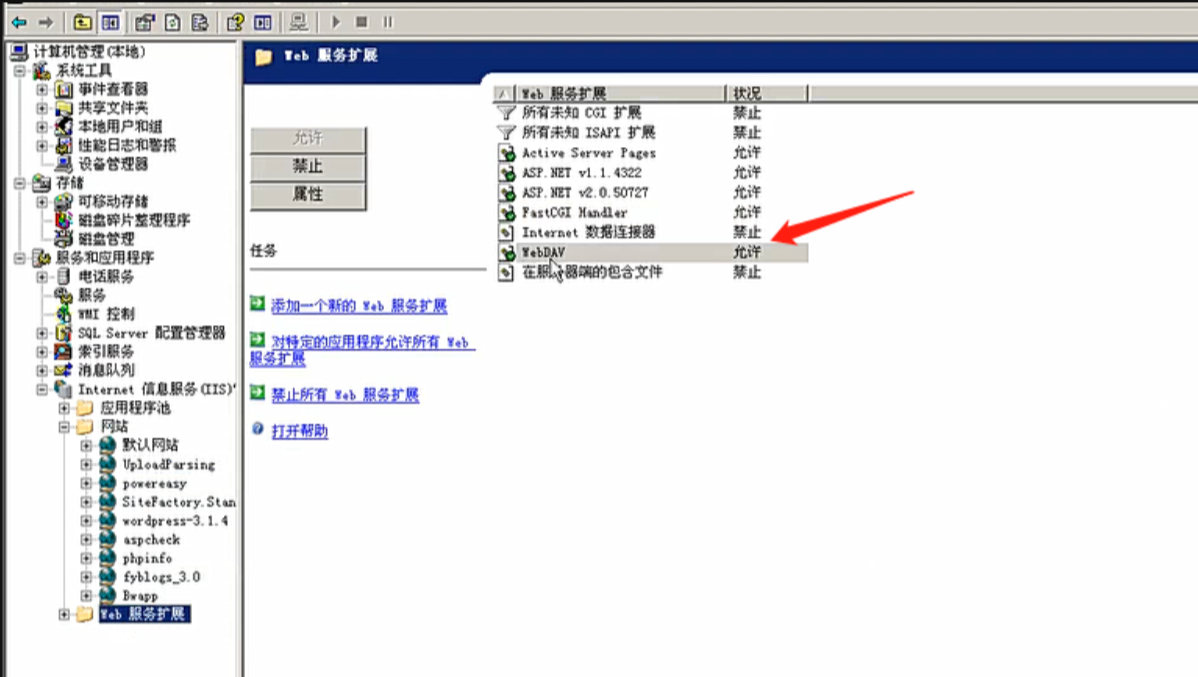Screen dimensions: 1198x677
Task: Sort by the 状况 column header
Action: click(766, 93)
